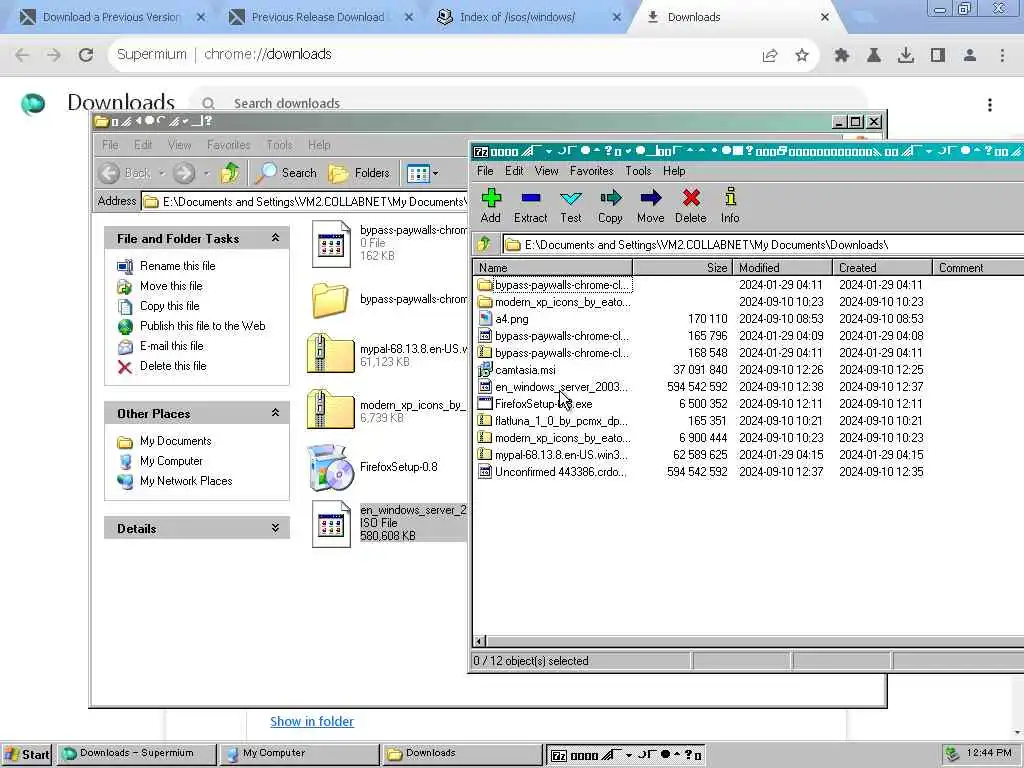Click the share page icon in address bar
The height and width of the screenshot is (768, 1024).
point(770,55)
